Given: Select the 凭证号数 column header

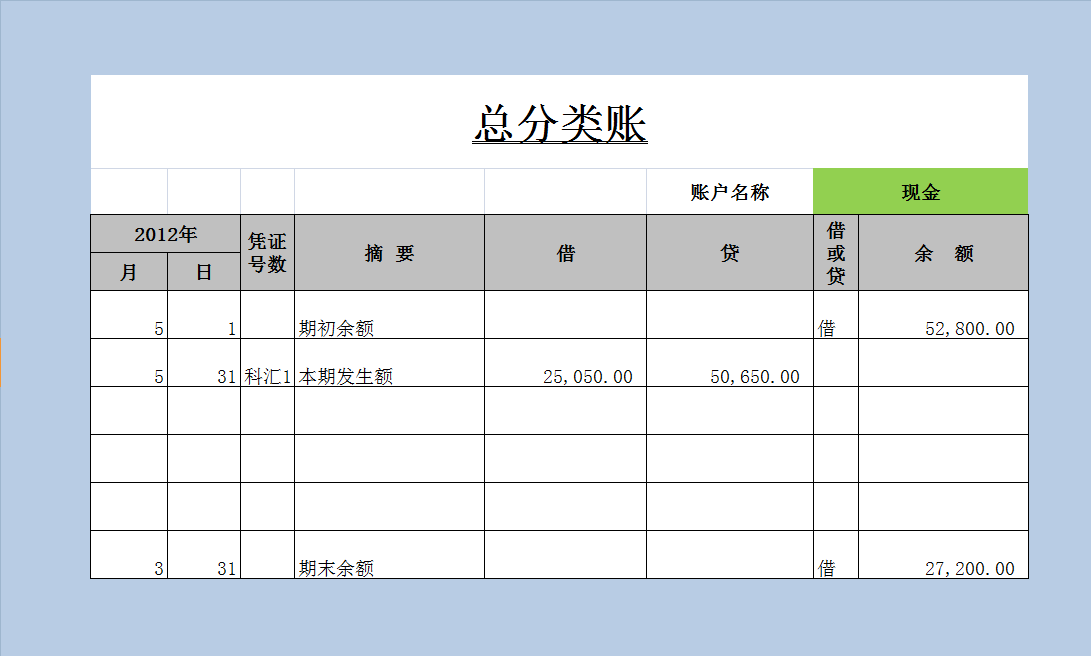Looking at the screenshot, I should (265, 252).
